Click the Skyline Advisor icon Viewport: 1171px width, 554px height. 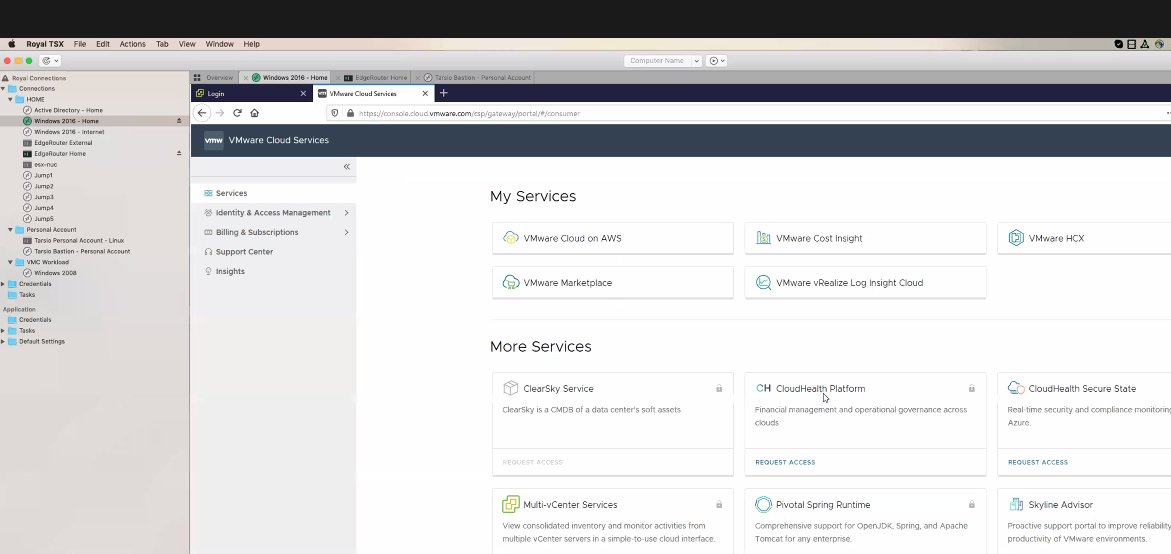(1016, 505)
